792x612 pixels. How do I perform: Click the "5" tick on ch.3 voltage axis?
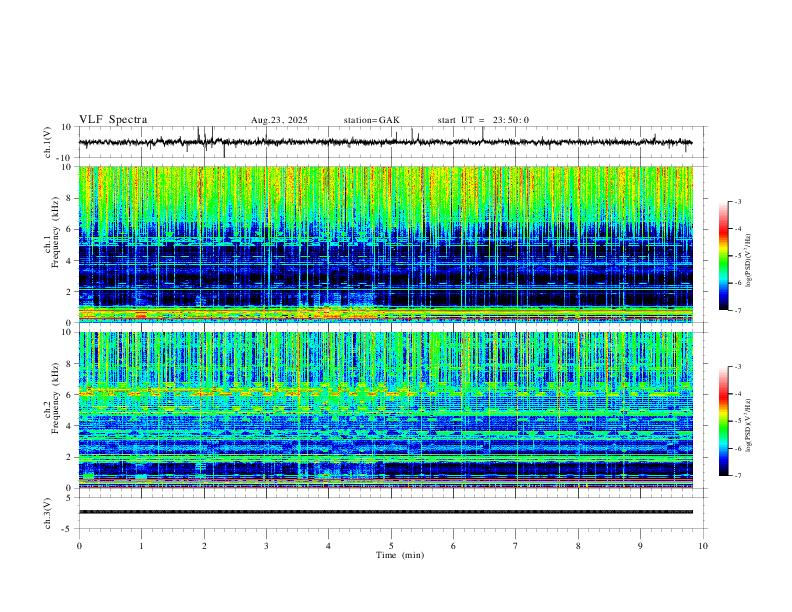(x=70, y=498)
